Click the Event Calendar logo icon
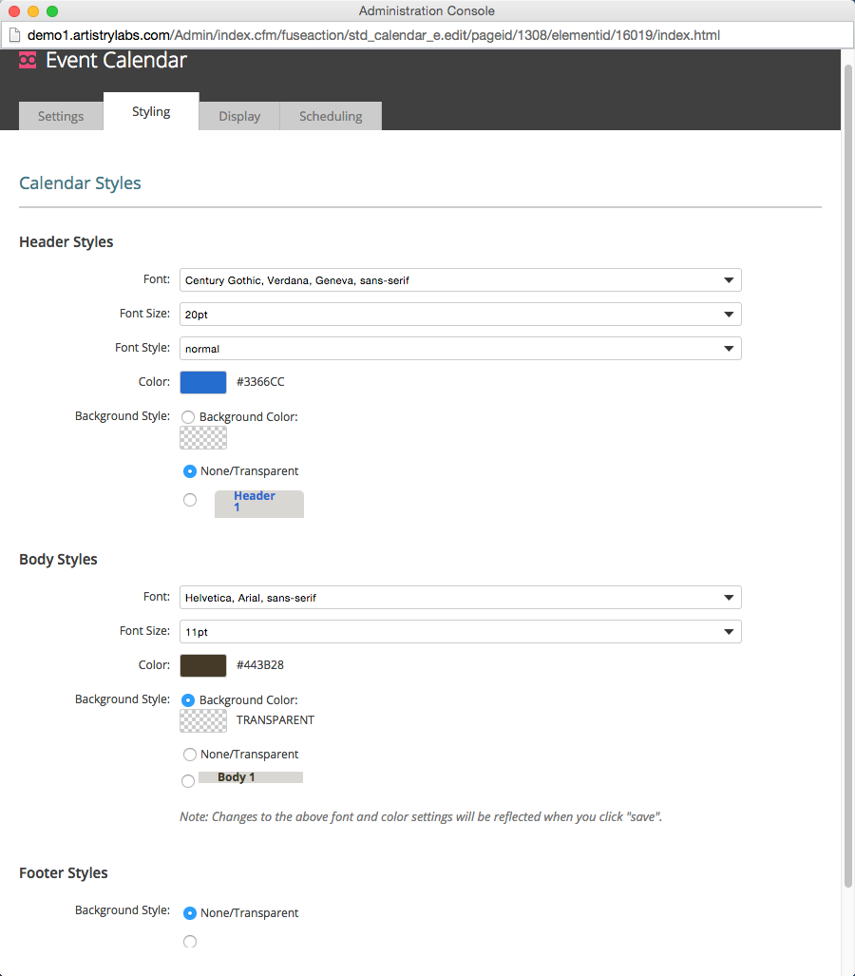The width and height of the screenshot is (855, 976). (x=27, y=60)
